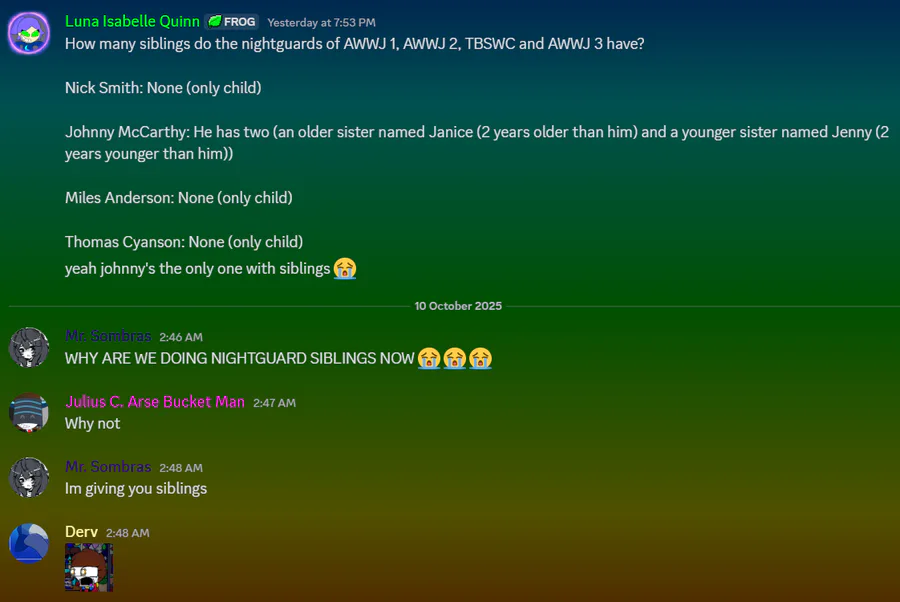This screenshot has height=602, width=900.
Task: Click the Johnny McCarthy siblings paragraph
Action: (477, 143)
